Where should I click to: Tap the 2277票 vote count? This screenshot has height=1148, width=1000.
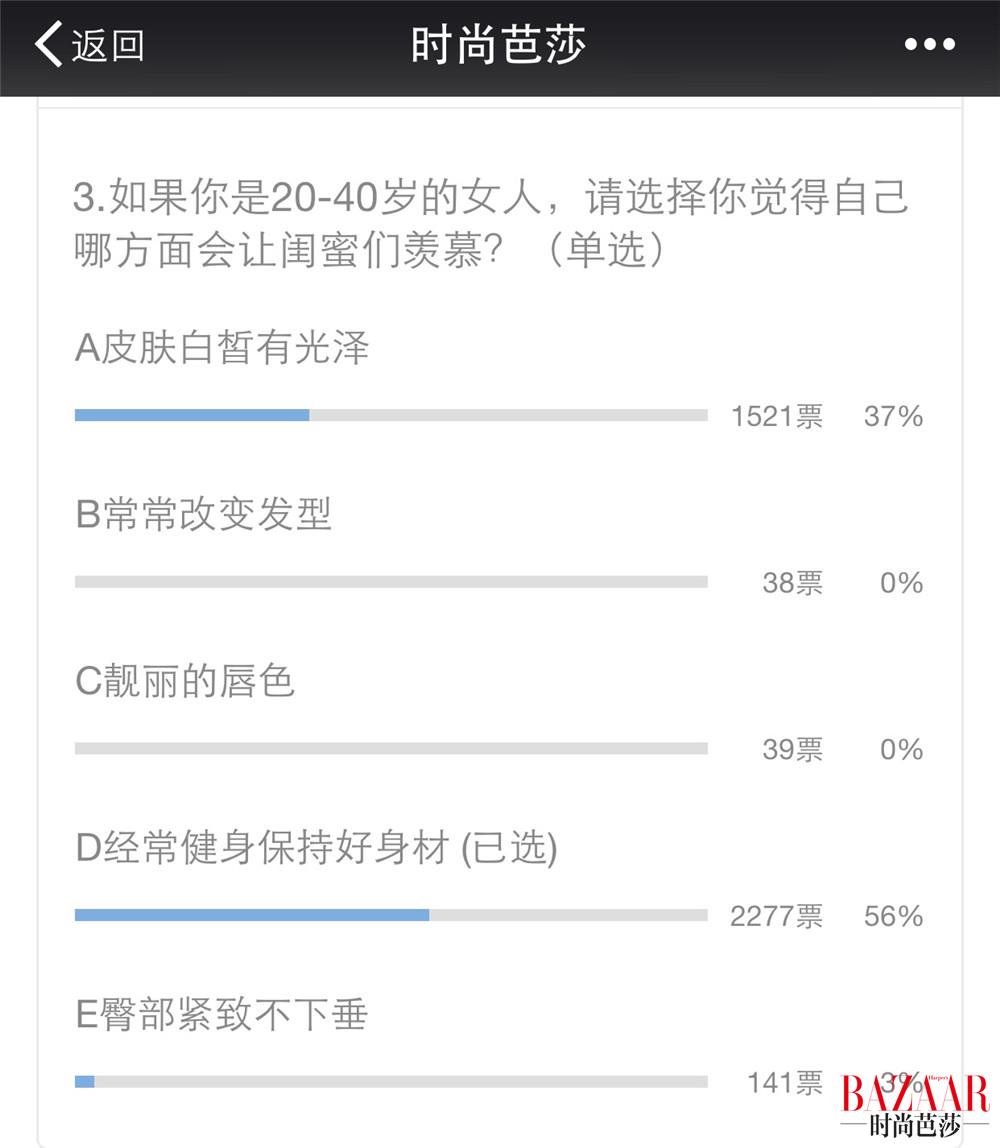[777, 916]
